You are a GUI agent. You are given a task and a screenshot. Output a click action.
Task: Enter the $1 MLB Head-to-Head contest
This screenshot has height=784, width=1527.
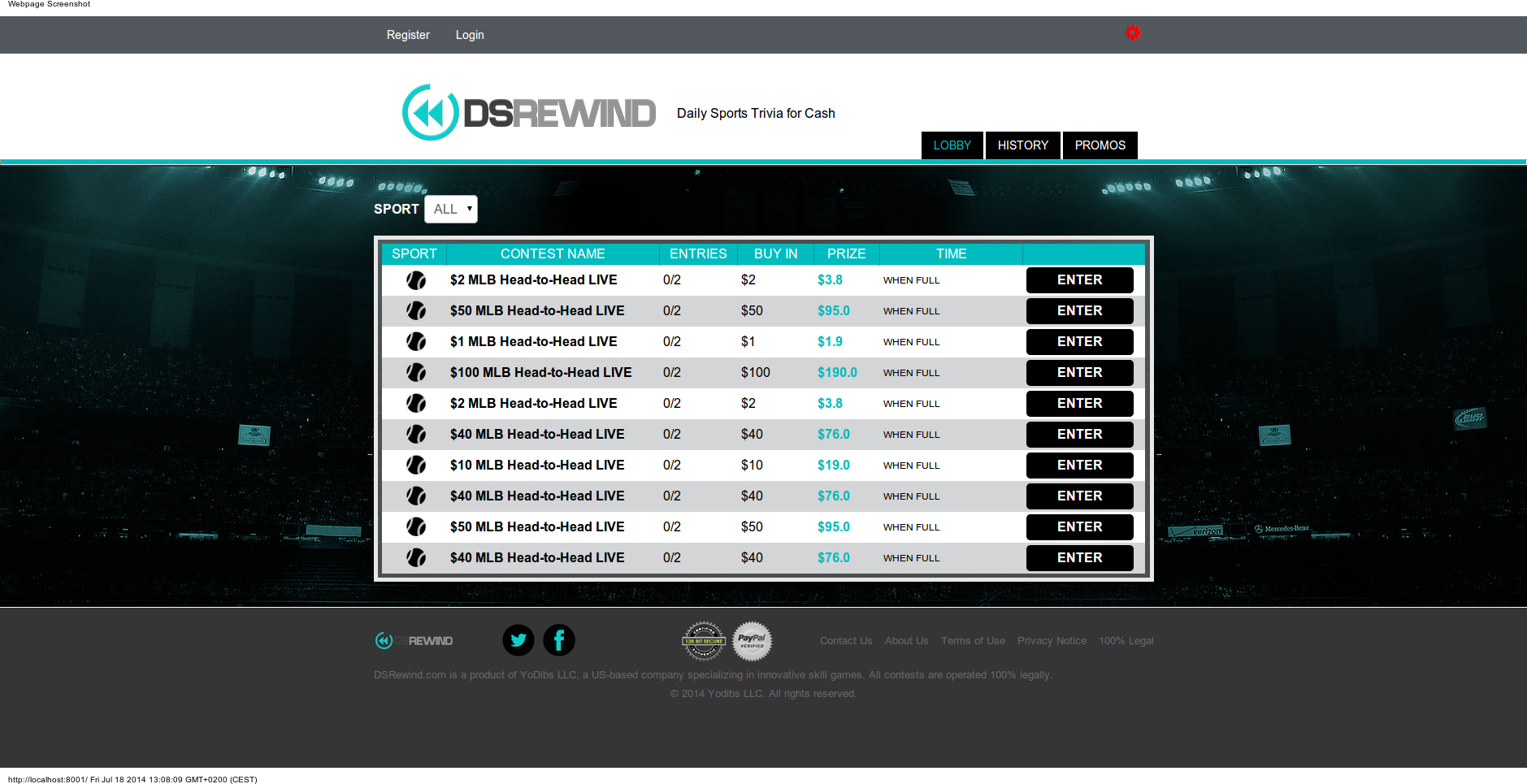pyautogui.click(x=1080, y=342)
